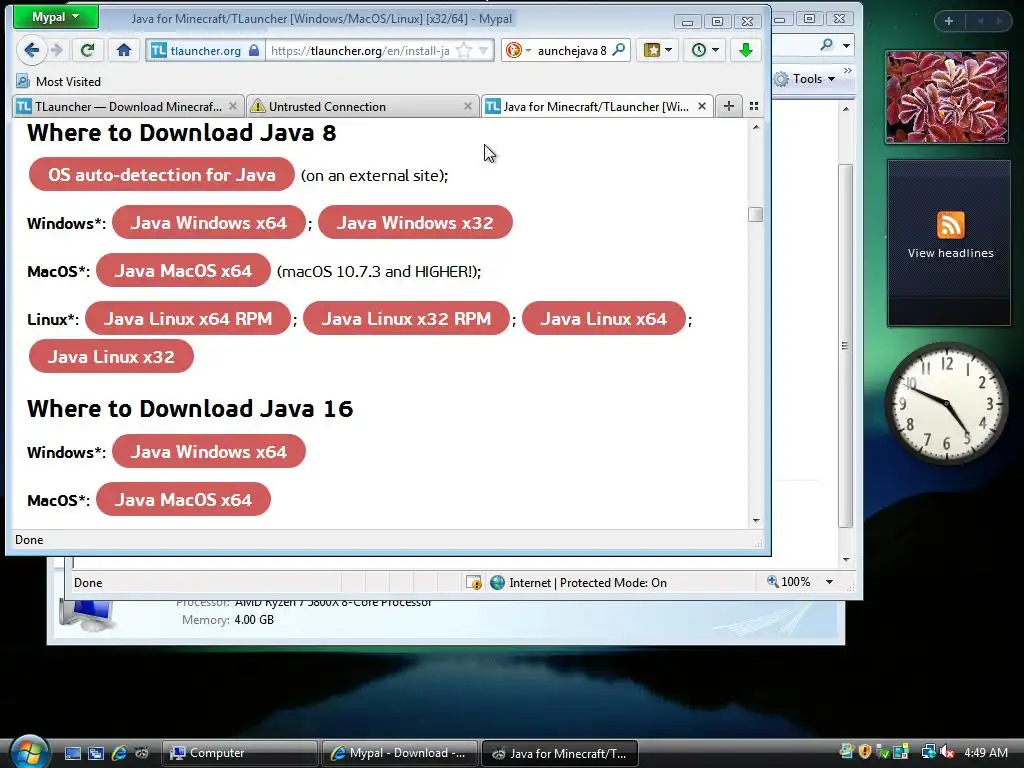Launch Internet Explorer from quick launch
The height and width of the screenshot is (768, 1024).
tap(119, 753)
